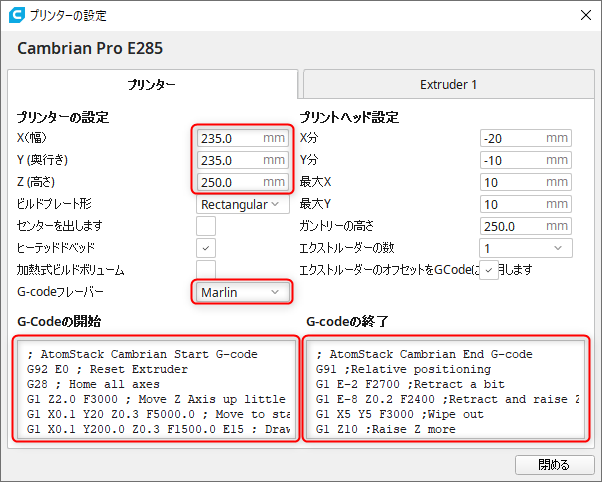
Task: Click the Y (奥行き) depth input field
Action: pos(243,160)
